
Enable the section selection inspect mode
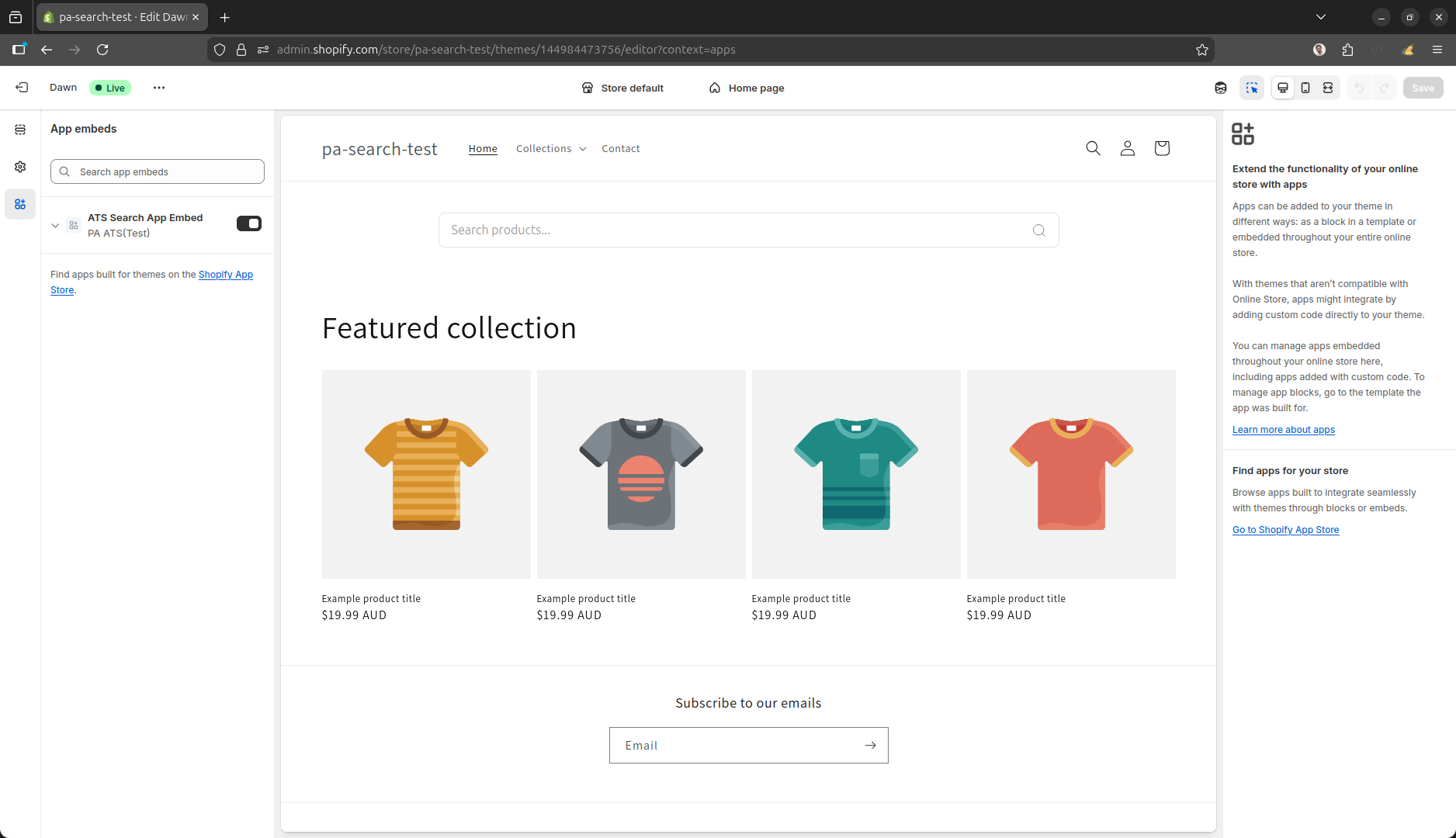(1252, 88)
